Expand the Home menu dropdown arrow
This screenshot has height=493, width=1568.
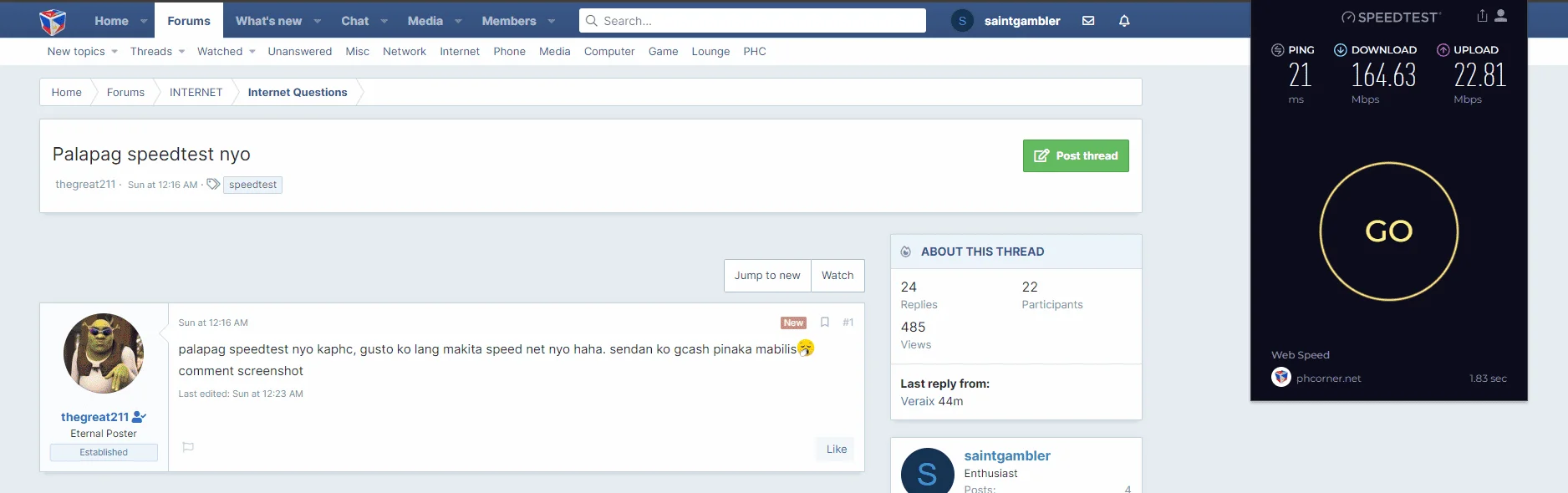point(144,22)
